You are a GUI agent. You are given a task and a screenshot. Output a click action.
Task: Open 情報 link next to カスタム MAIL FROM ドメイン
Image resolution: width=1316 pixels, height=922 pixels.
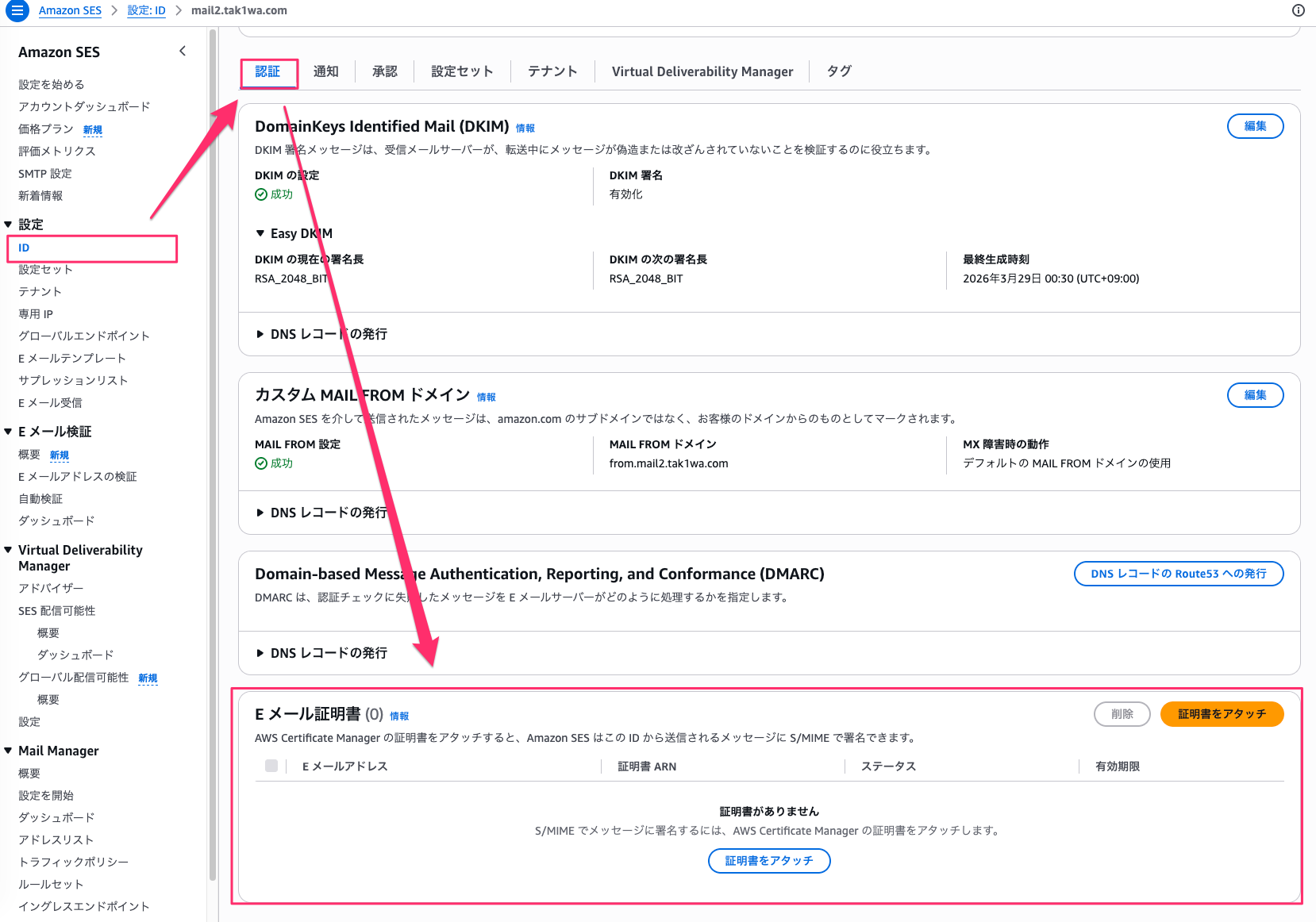[487, 397]
